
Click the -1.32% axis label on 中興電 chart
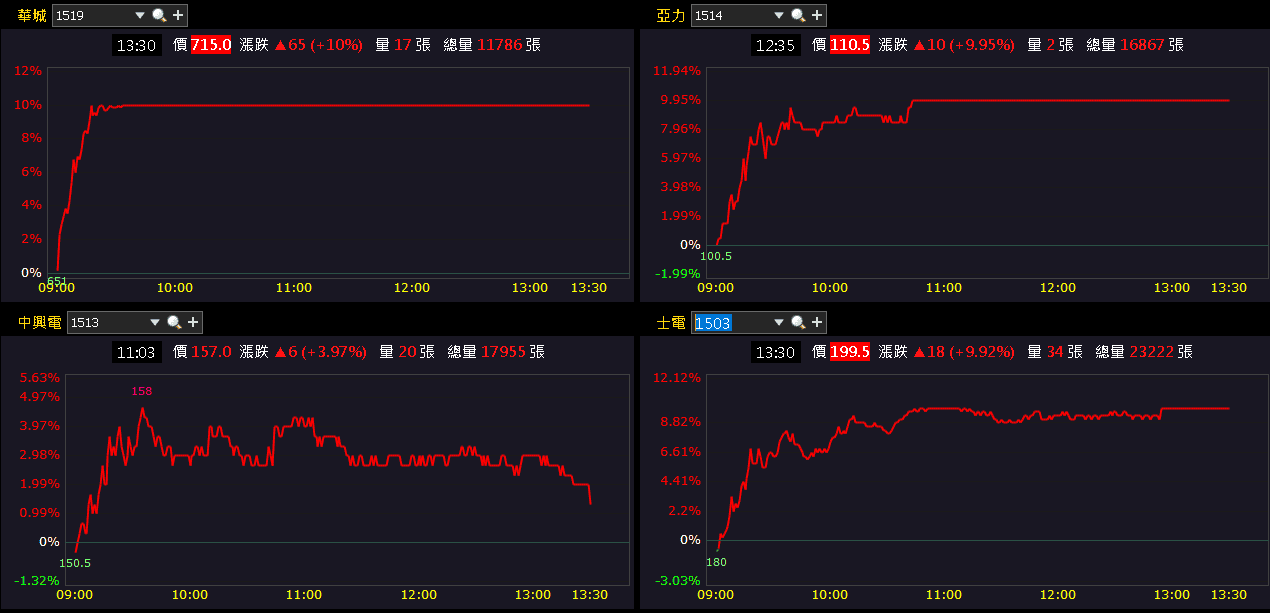(x=38, y=580)
